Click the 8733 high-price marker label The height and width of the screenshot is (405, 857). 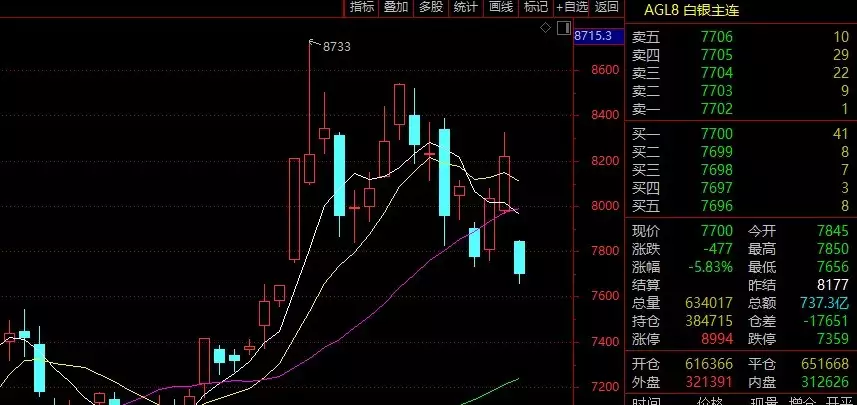(x=337, y=47)
